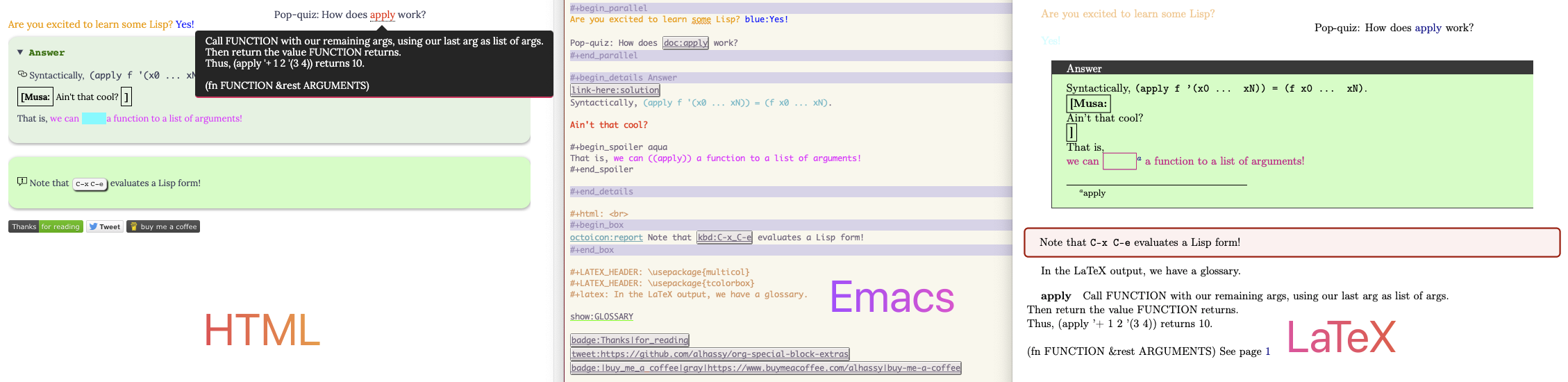
Task: Click the 'show:GLOSSARY' link in Emacs
Action: (x=601, y=317)
